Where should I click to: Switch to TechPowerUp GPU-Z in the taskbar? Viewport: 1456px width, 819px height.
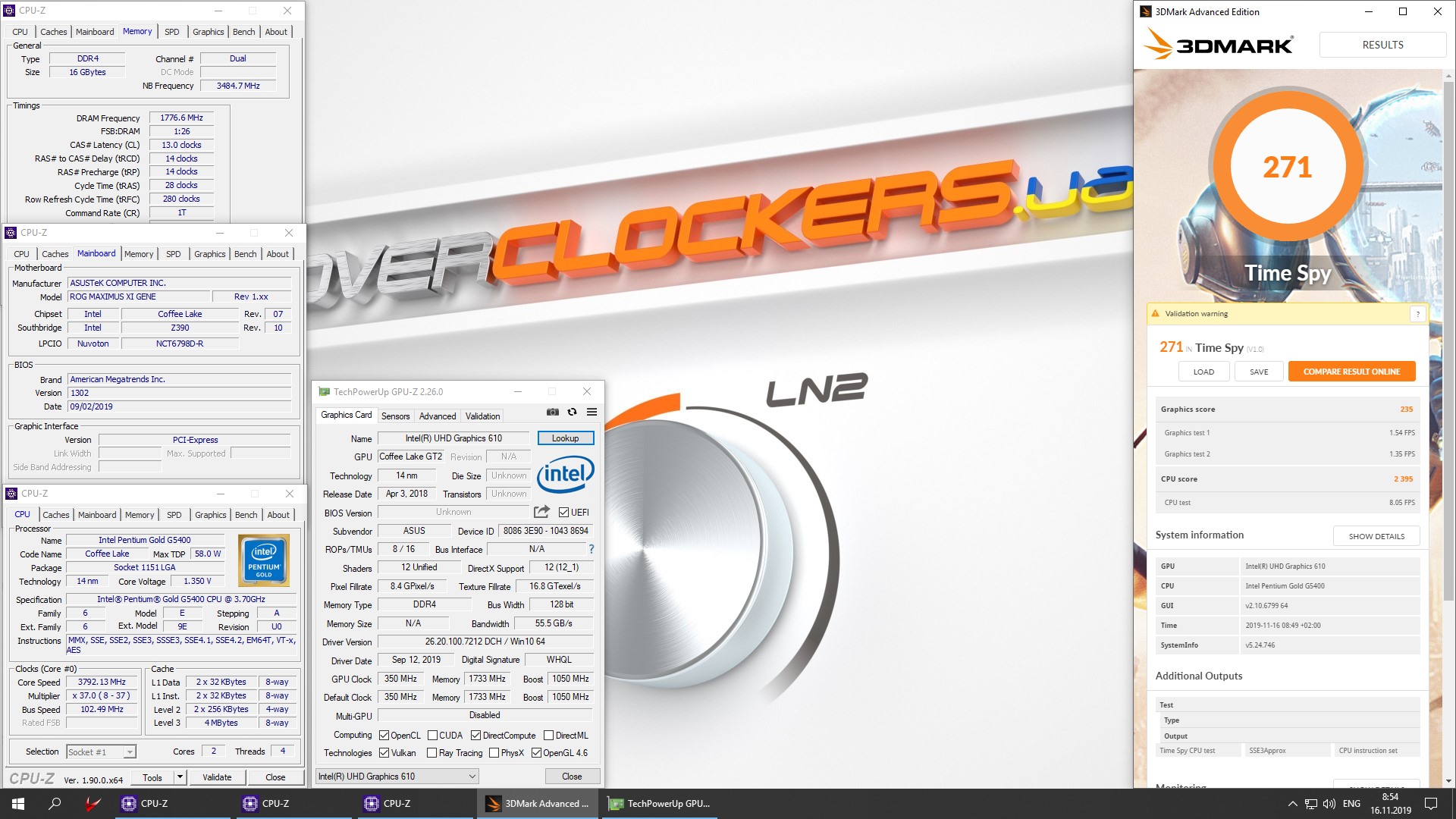pyautogui.click(x=660, y=804)
